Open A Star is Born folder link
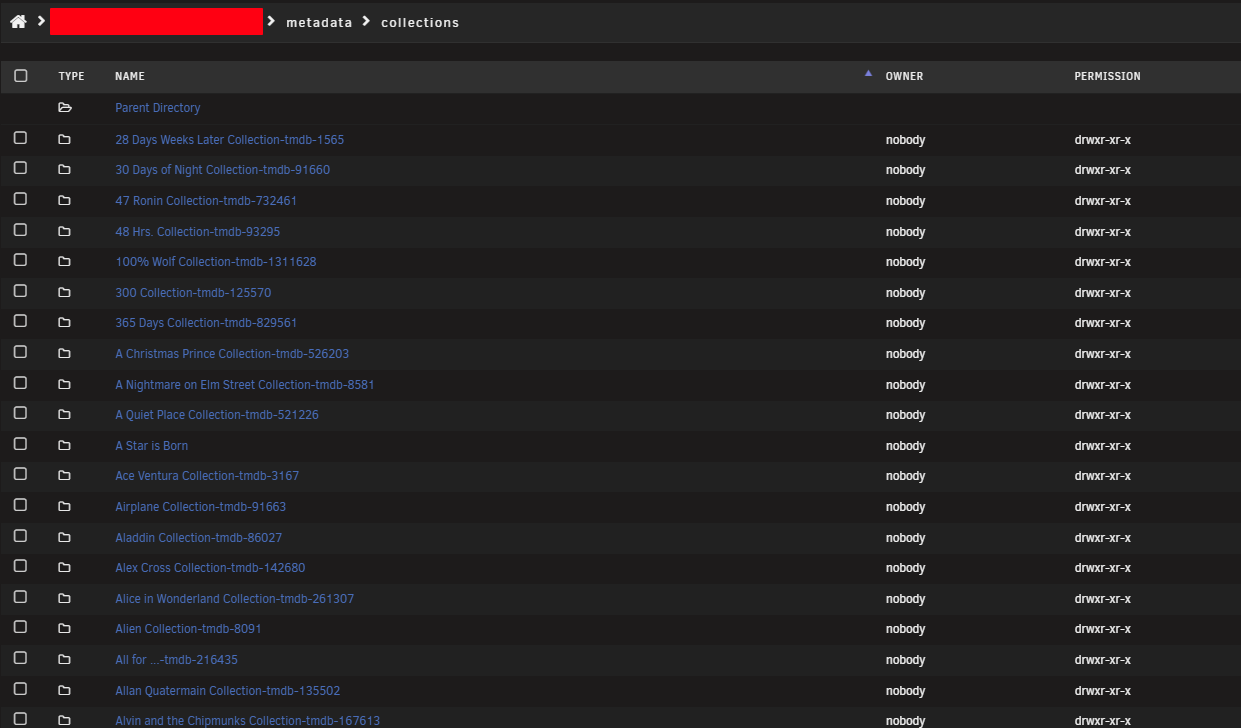This screenshot has height=728, width=1241. (151, 446)
